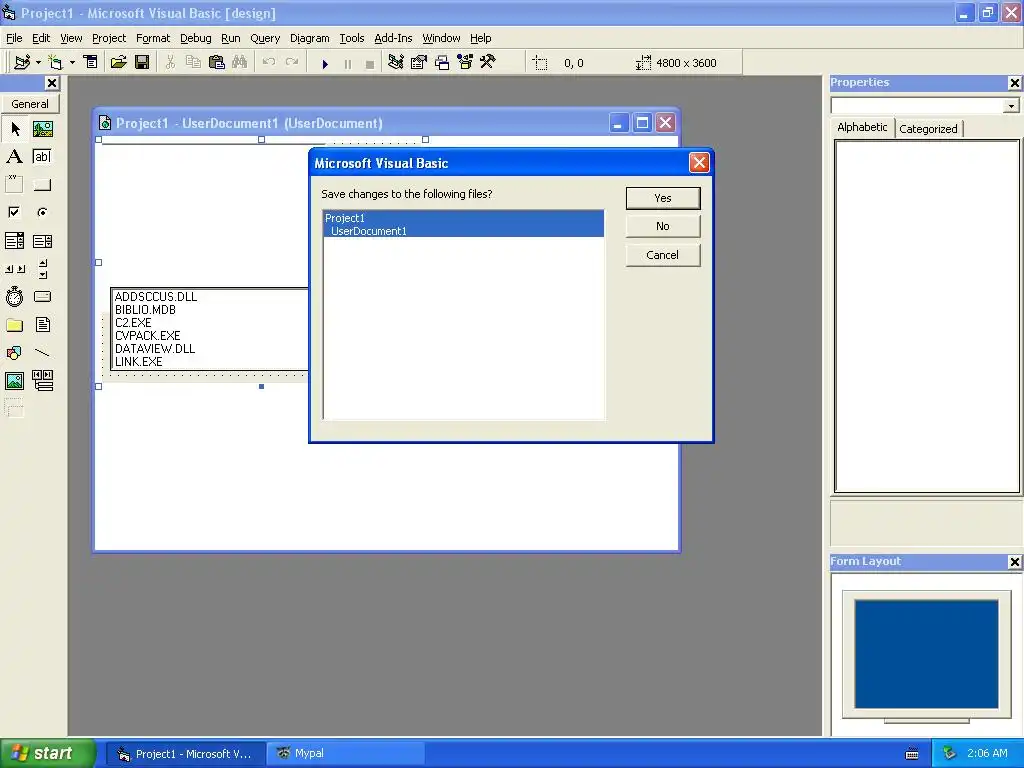
Task: Select the Label control tool
Action: pyautogui.click(x=14, y=157)
